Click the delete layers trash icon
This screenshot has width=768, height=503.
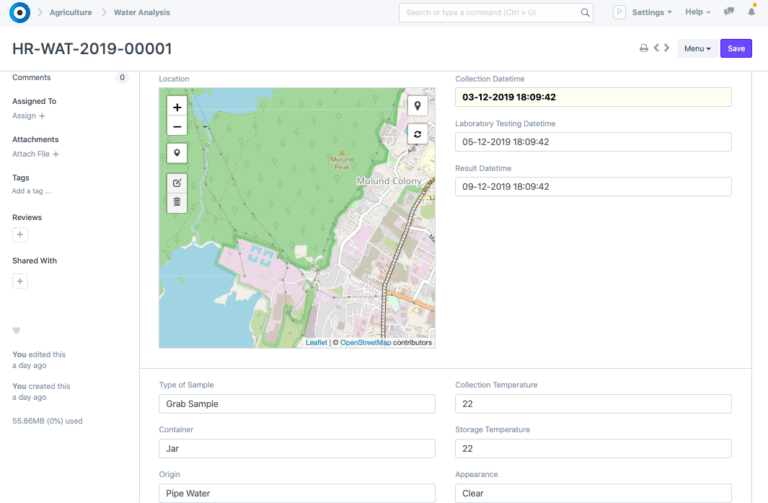coord(177,201)
